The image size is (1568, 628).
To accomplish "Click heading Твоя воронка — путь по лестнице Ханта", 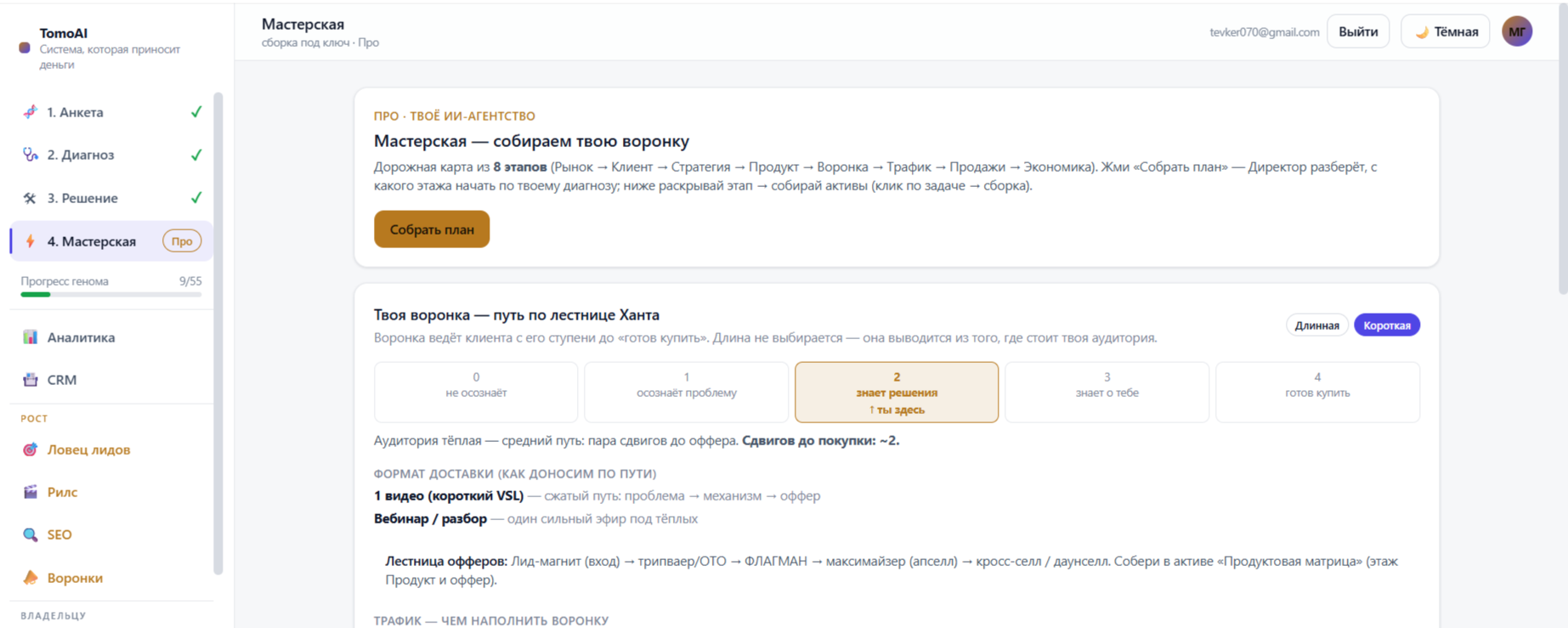I will pyautogui.click(x=517, y=314).
